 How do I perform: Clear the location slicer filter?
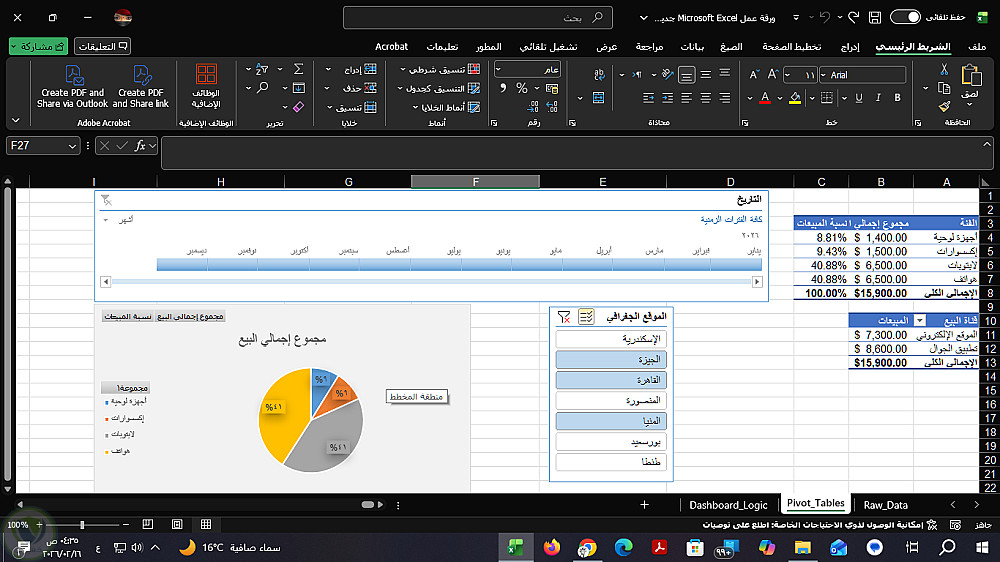point(564,316)
